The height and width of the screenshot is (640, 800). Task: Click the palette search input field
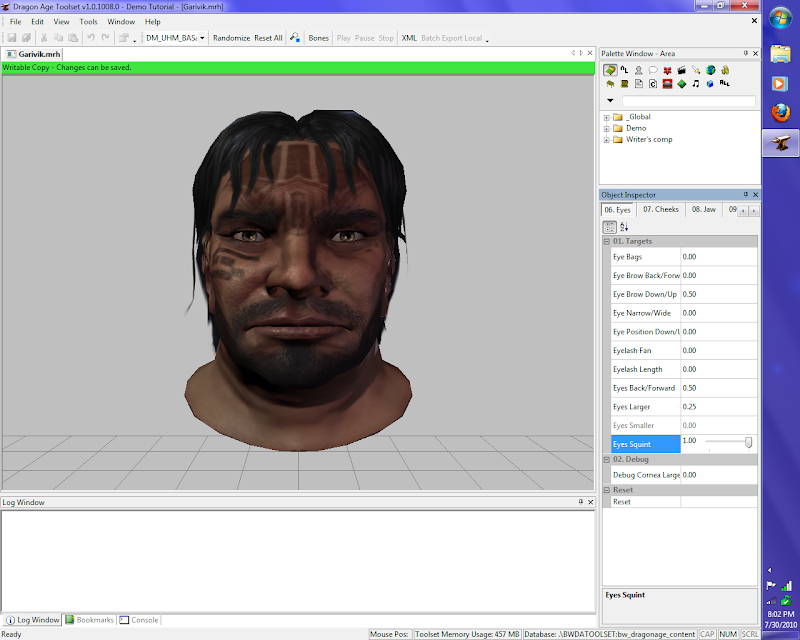pos(688,101)
